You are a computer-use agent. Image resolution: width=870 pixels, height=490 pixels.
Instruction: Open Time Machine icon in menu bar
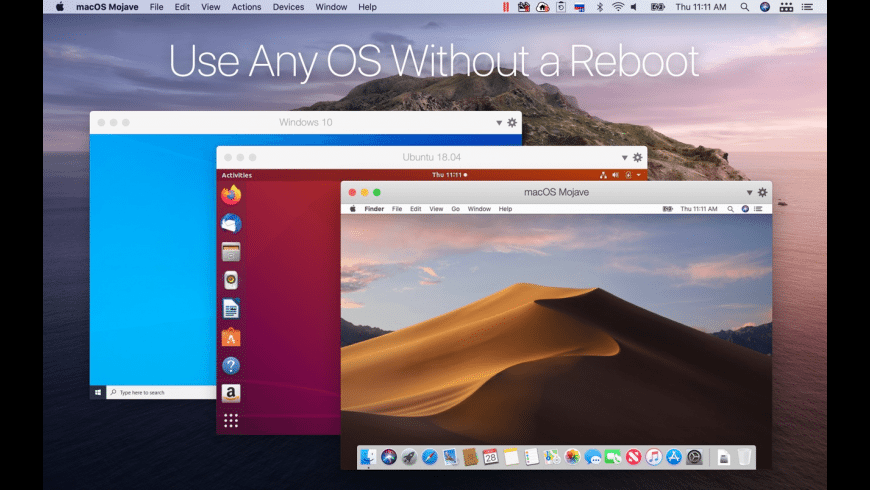click(561, 7)
